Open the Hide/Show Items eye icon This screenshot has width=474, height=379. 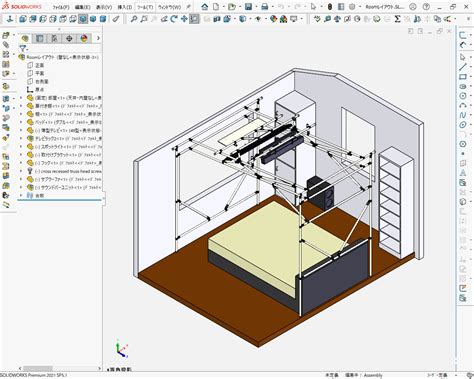pos(258,19)
